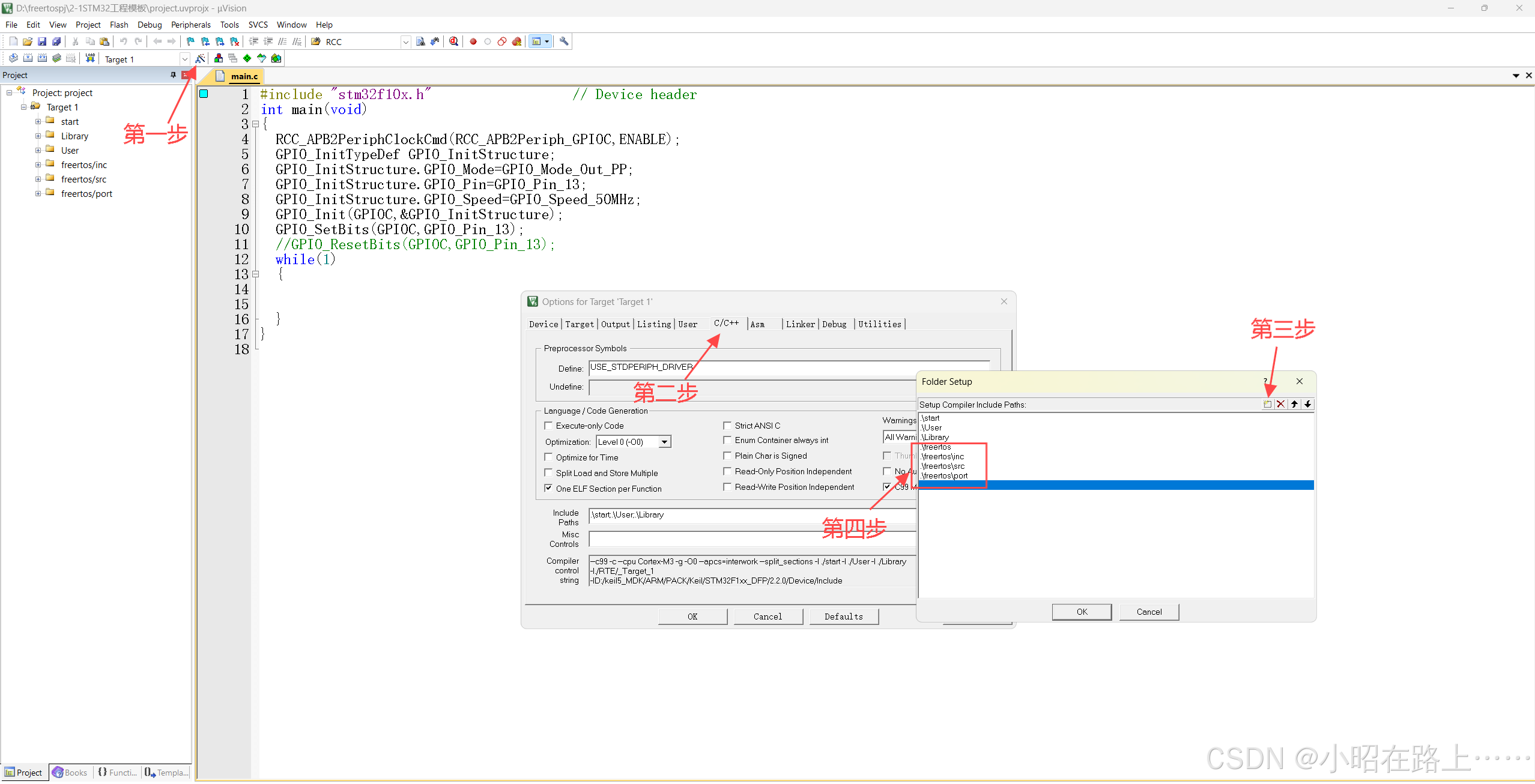Expand the freertos/src folder node

[38, 179]
